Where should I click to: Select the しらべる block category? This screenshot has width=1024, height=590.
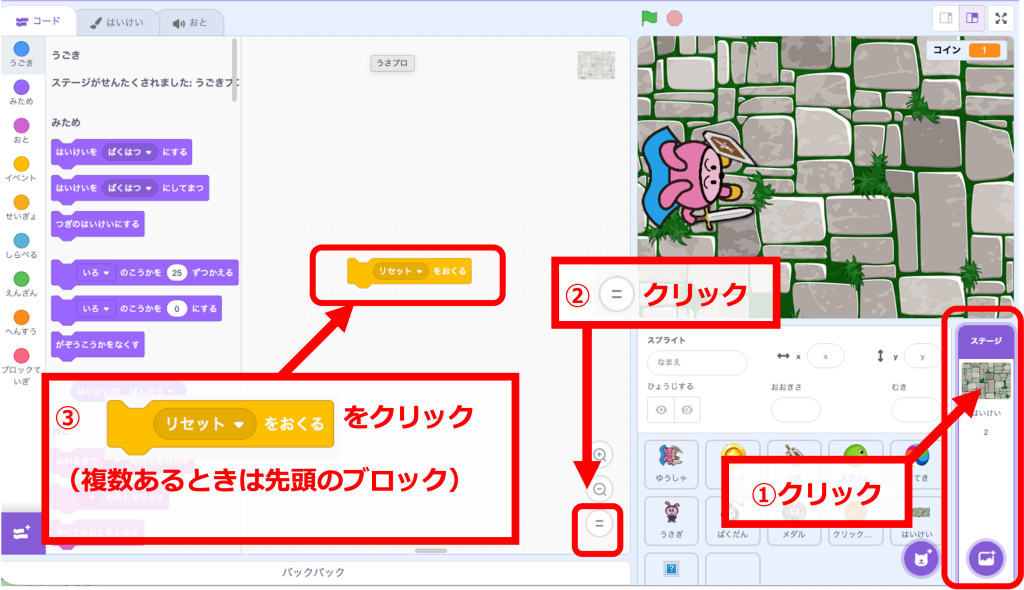coord(22,246)
